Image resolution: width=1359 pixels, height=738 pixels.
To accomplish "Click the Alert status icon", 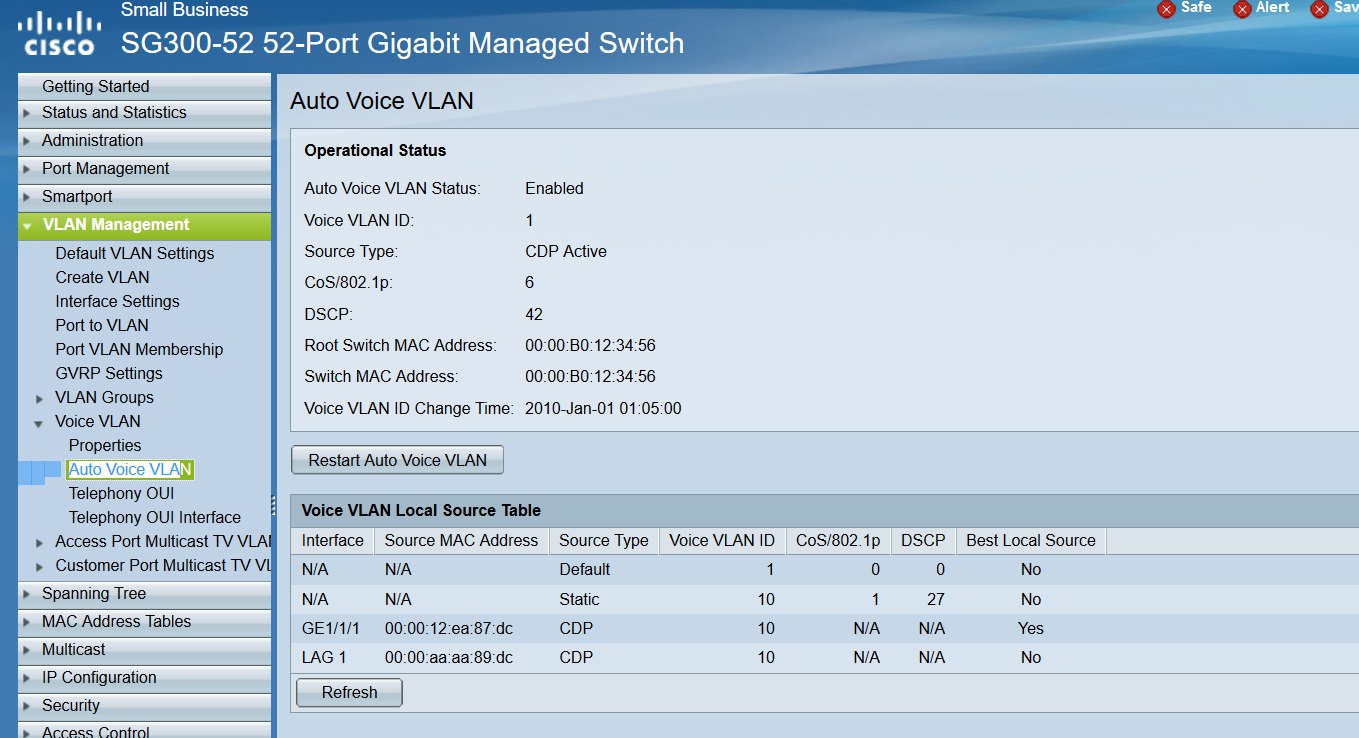I will (1242, 9).
